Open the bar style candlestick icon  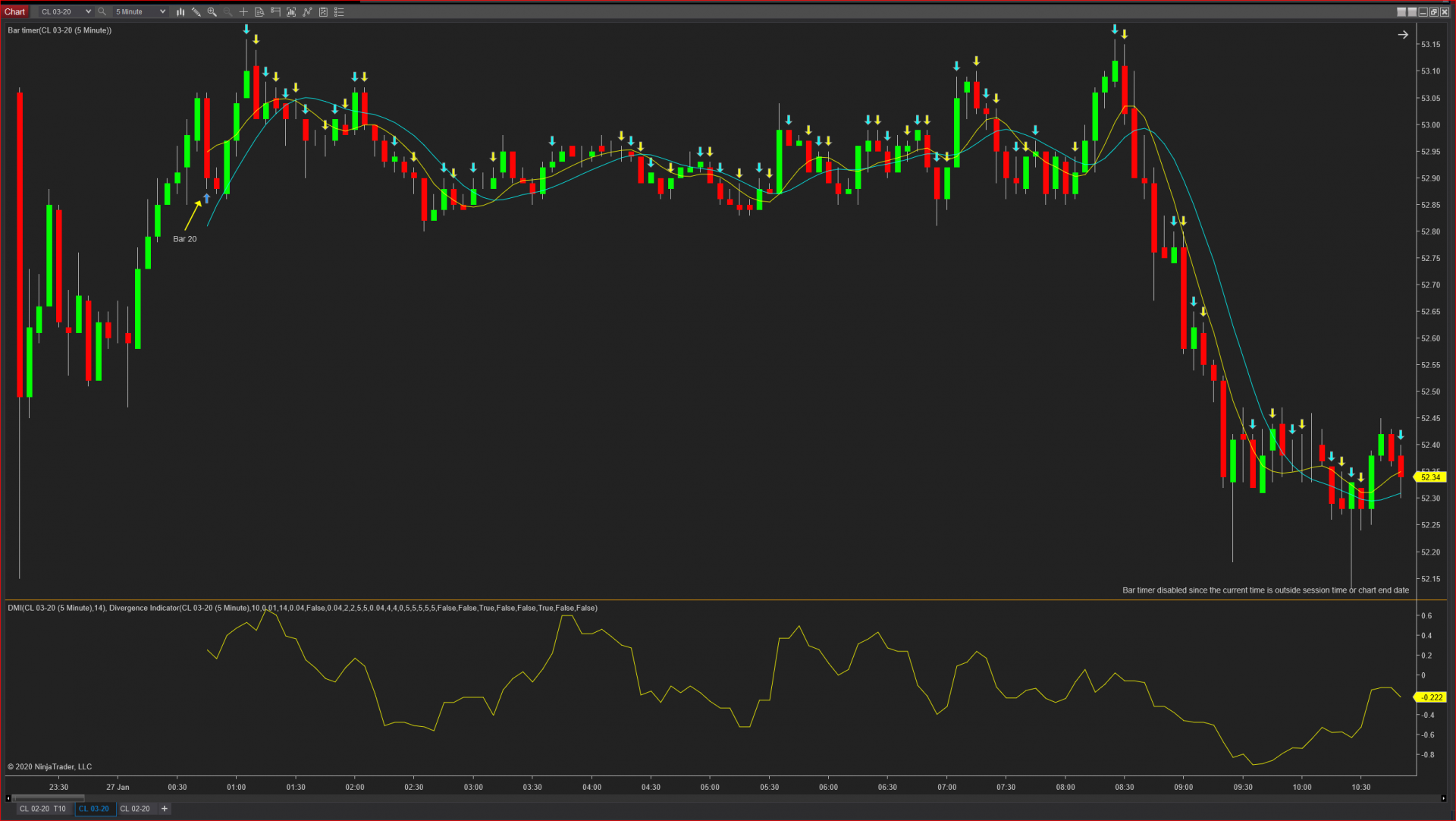pyautogui.click(x=180, y=11)
